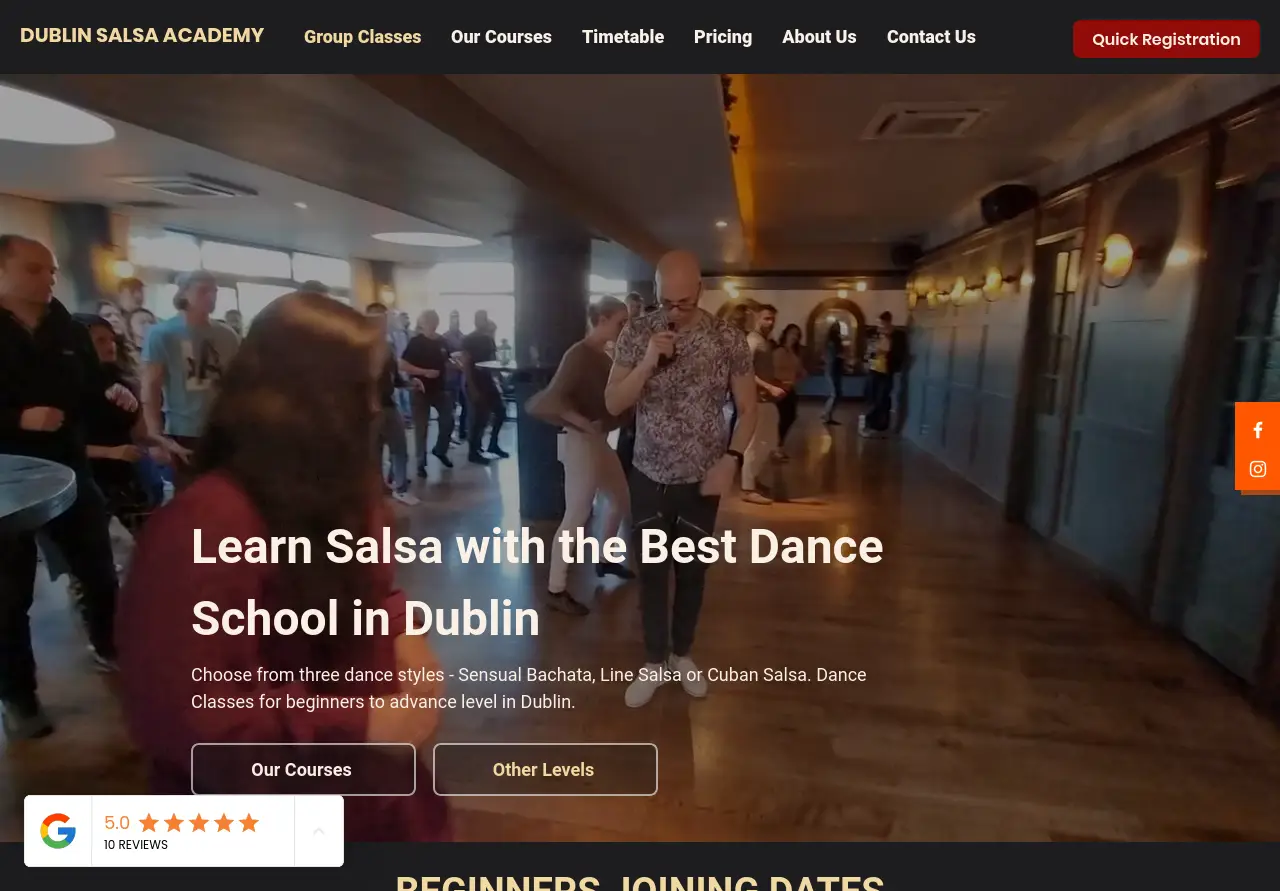The image size is (1280, 891).
Task: Open the 10 REVIEWS link
Action: click(135, 844)
